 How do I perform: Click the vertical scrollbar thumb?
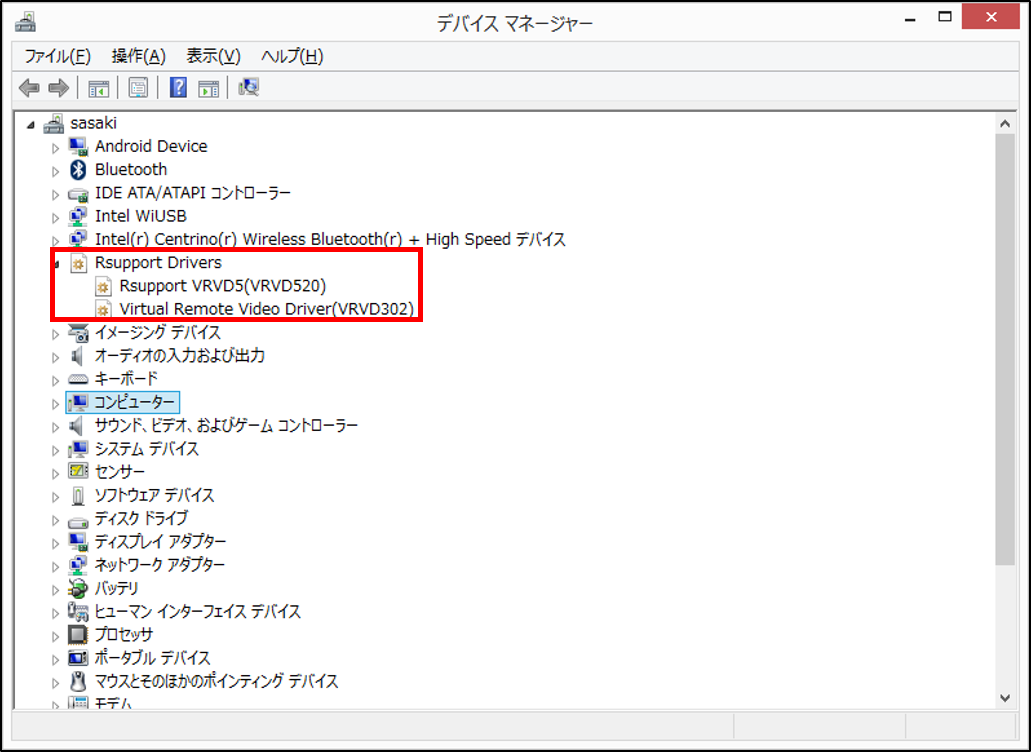[1005, 349]
